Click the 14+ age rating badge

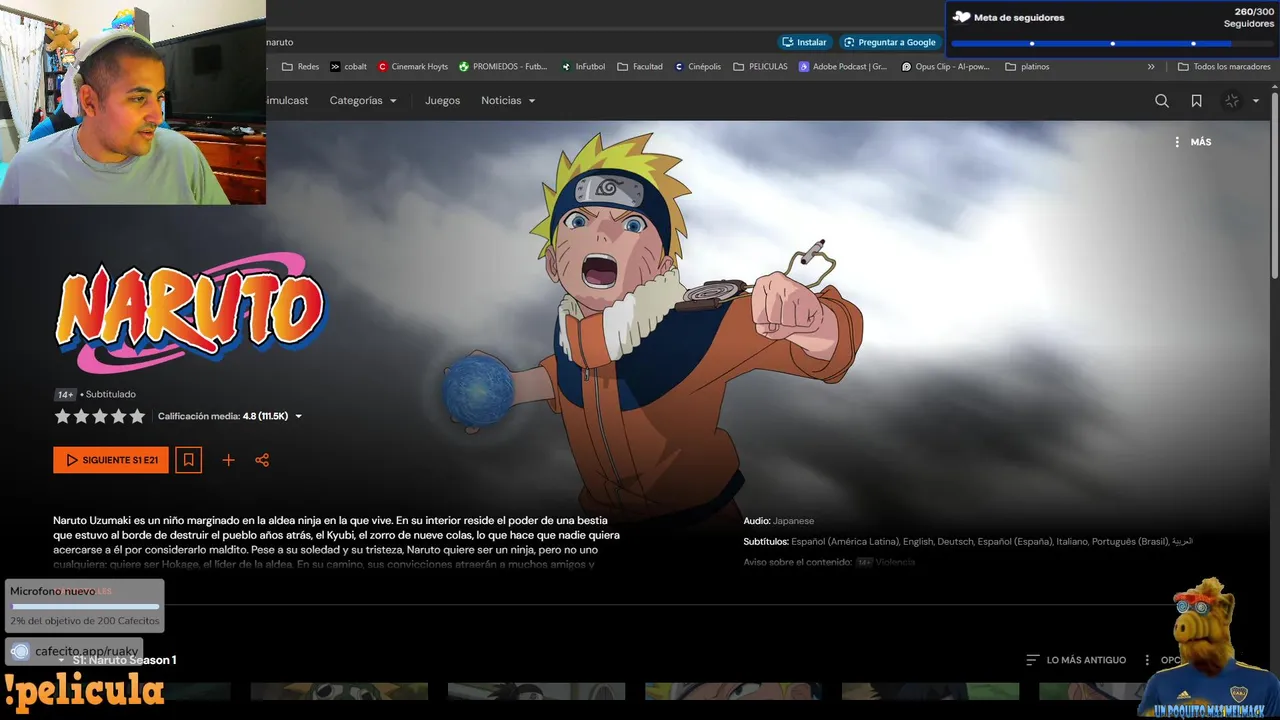[x=65, y=395]
